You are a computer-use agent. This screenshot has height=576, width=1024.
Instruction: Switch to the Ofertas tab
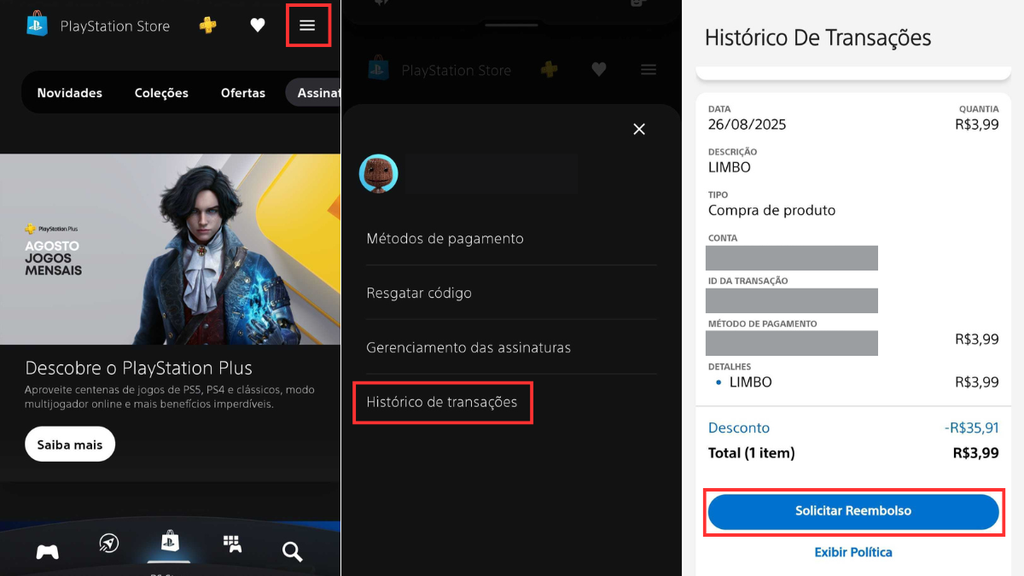point(243,93)
